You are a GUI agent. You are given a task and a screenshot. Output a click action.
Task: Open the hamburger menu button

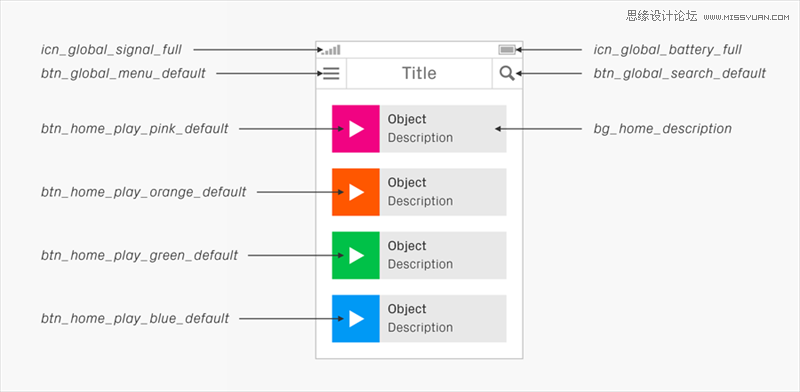[x=331, y=74]
